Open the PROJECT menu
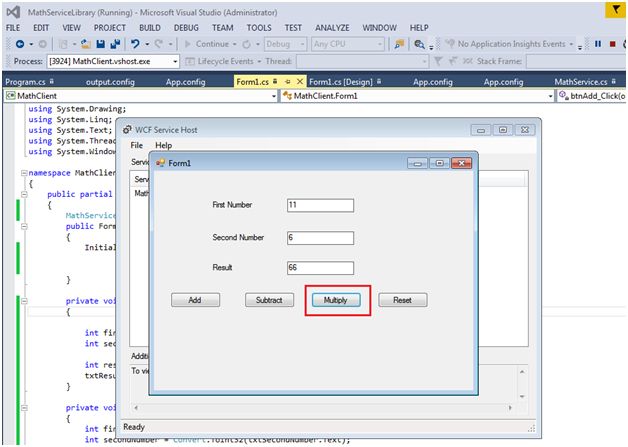 [110, 28]
